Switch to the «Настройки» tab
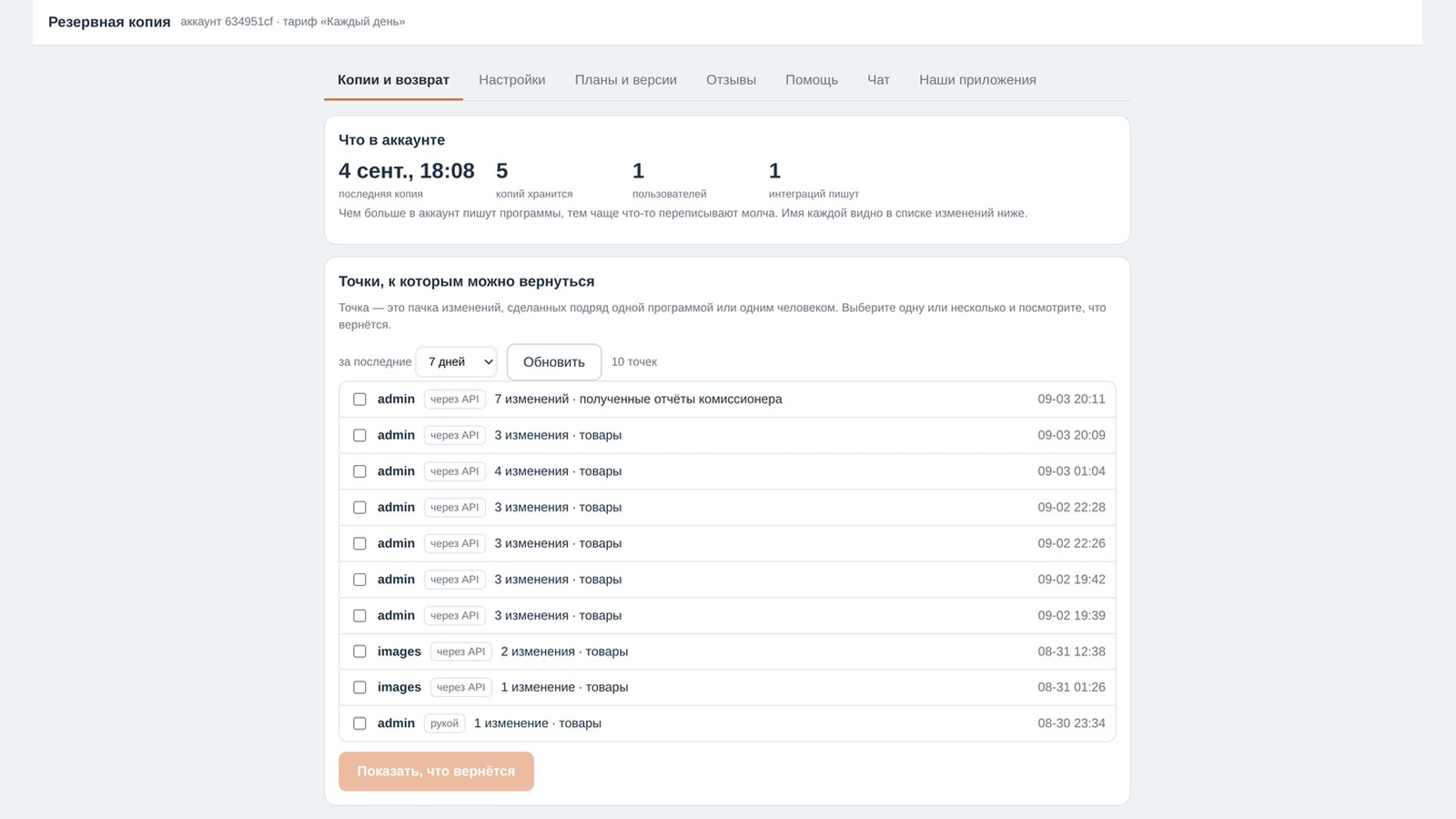Viewport: 1456px width, 819px height. tap(512, 80)
